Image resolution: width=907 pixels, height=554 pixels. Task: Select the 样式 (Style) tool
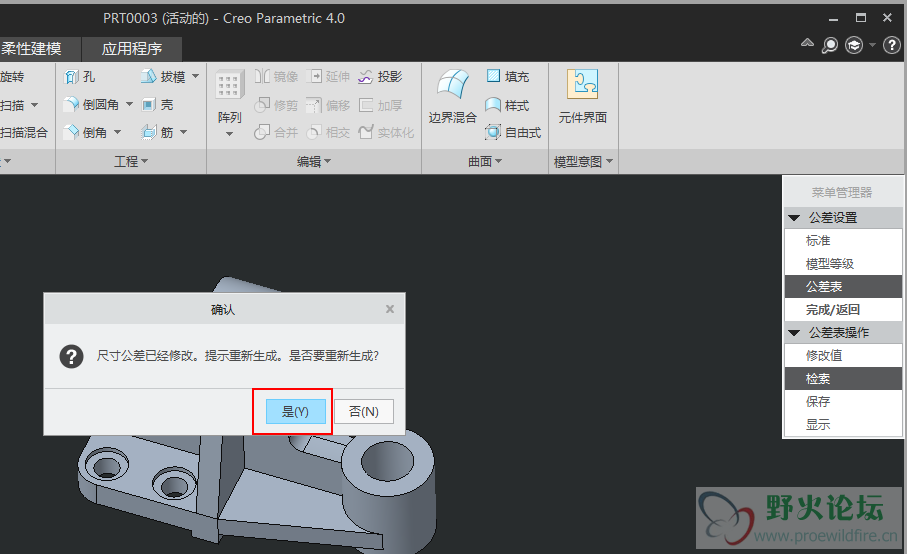[507, 105]
